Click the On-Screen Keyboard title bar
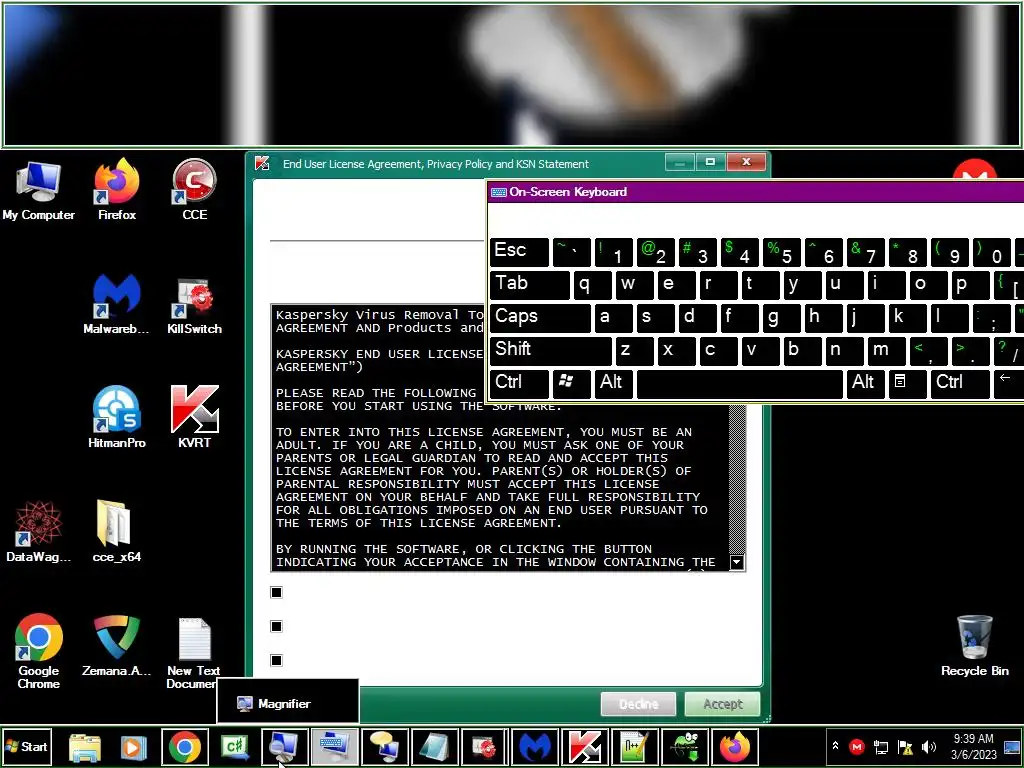Image resolution: width=1024 pixels, height=768 pixels. [x=756, y=192]
